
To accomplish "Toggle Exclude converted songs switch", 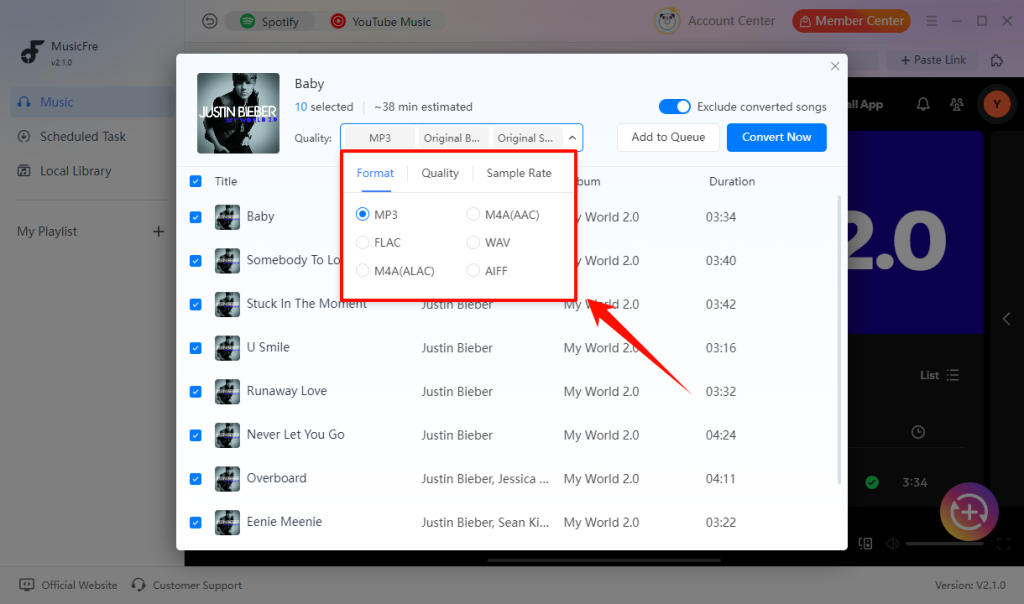I will coord(674,106).
